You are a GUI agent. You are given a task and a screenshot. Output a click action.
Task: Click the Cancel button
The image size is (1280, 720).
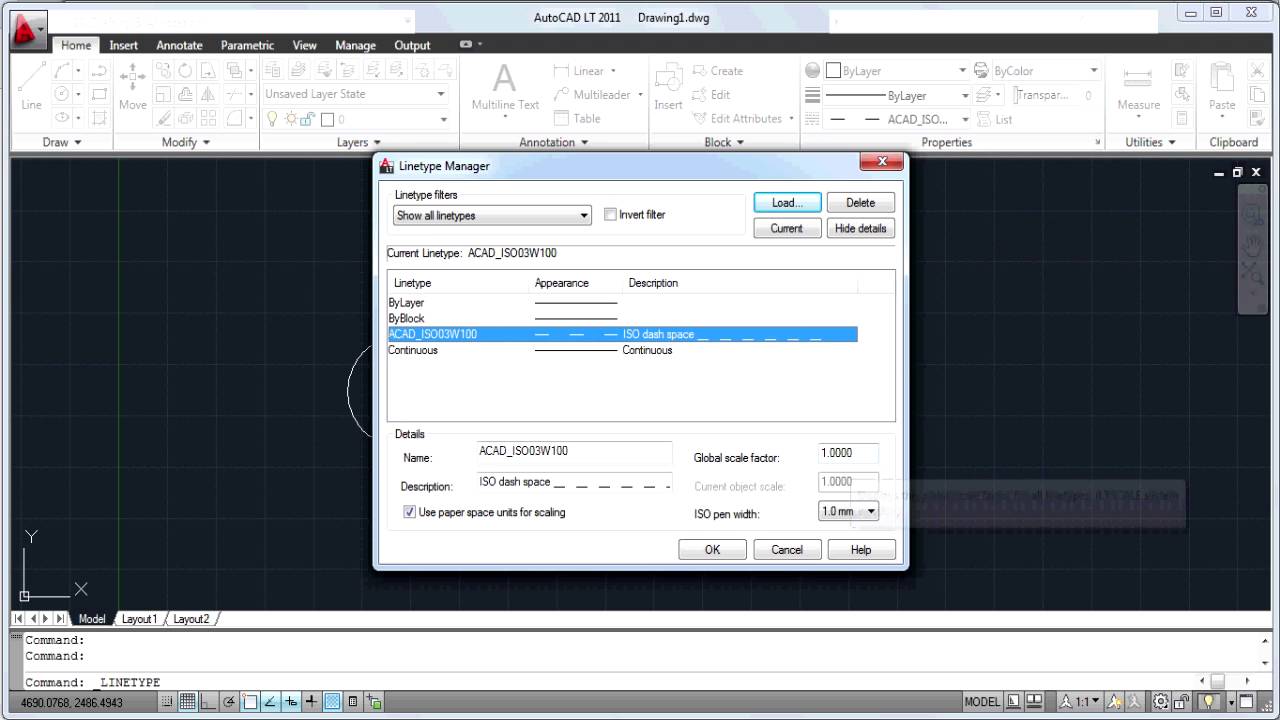click(x=787, y=549)
